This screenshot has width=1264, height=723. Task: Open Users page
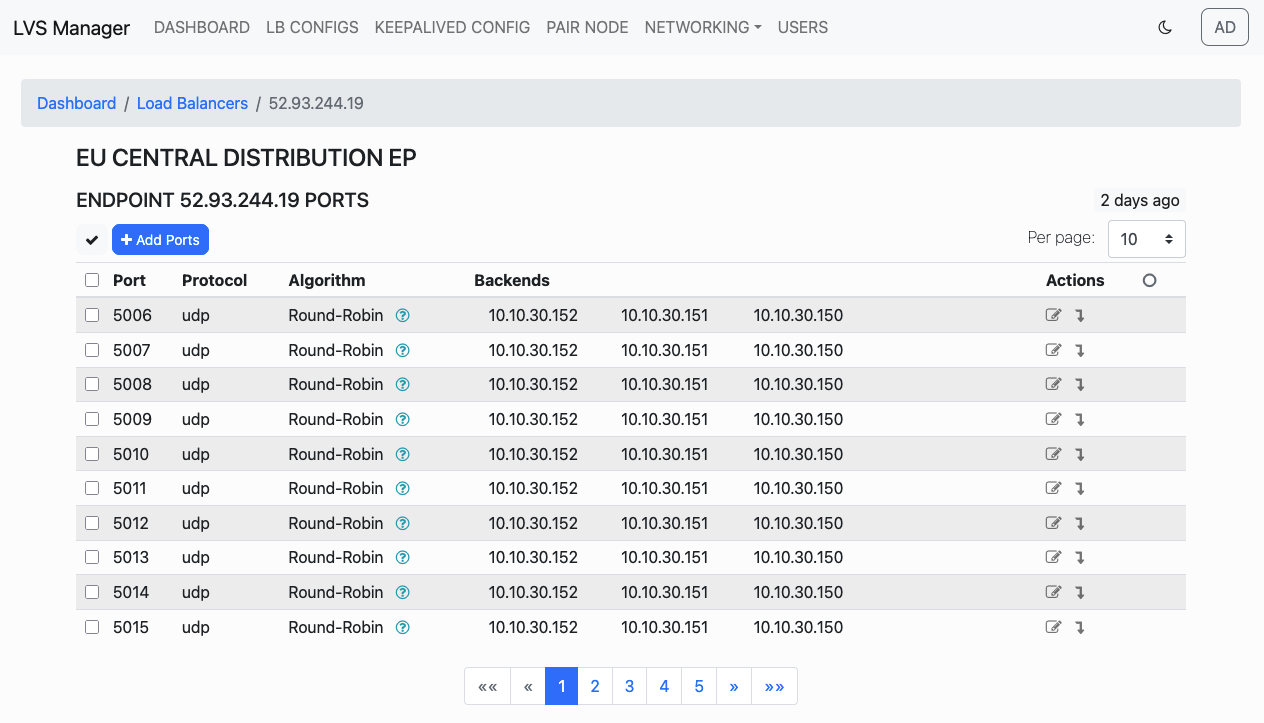[x=803, y=27]
